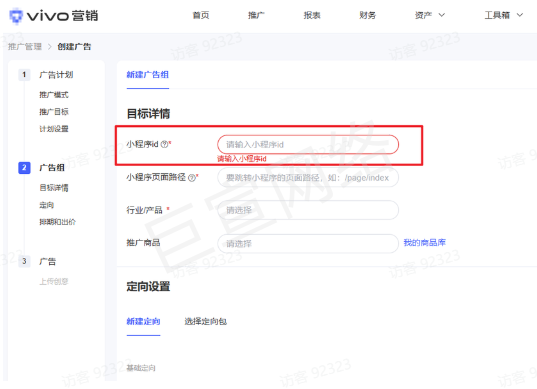Switch to the 选择定向包 tab
The width and height of the screenshot is (537, 389).
205,322
